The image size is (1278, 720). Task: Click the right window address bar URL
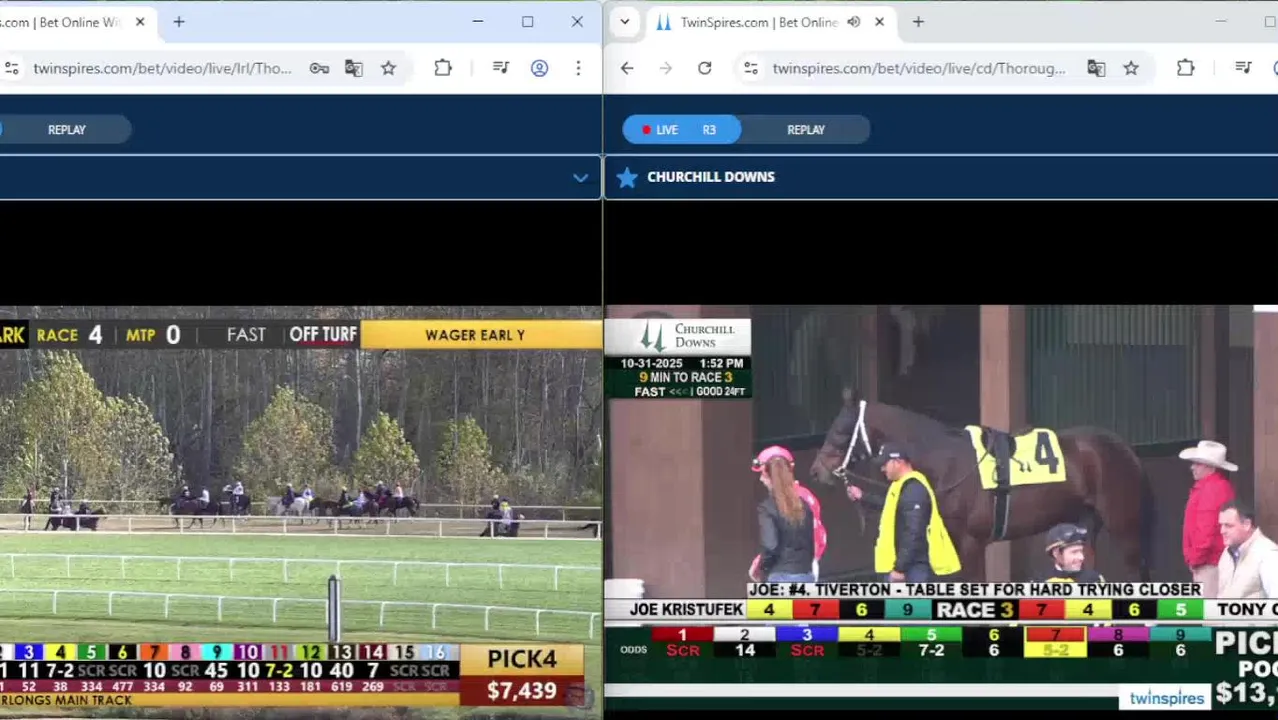(919, 68)
